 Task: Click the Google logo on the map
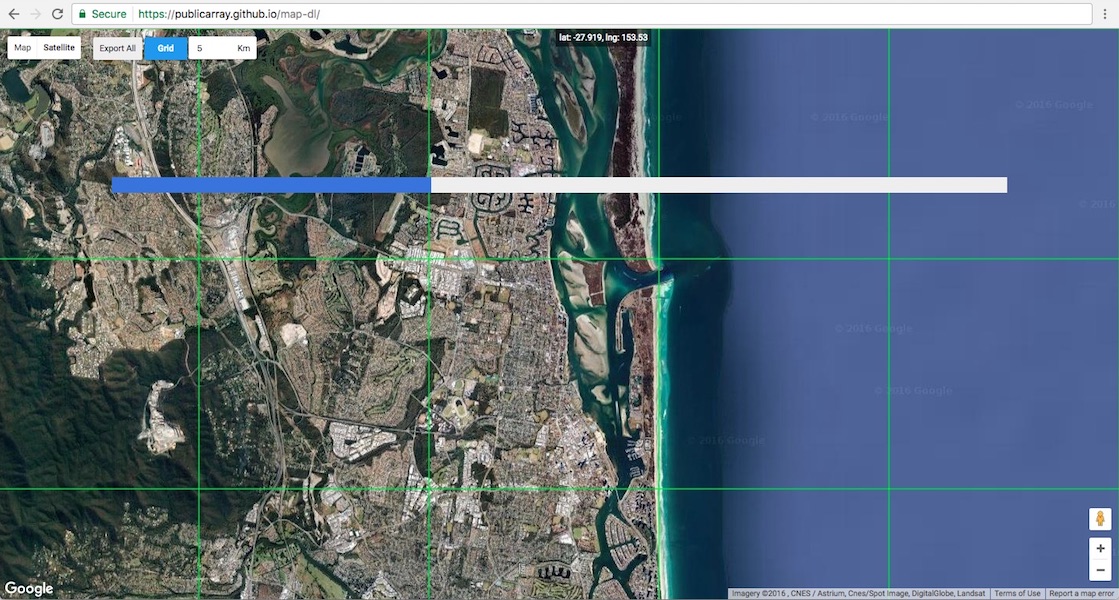(29, 588)
